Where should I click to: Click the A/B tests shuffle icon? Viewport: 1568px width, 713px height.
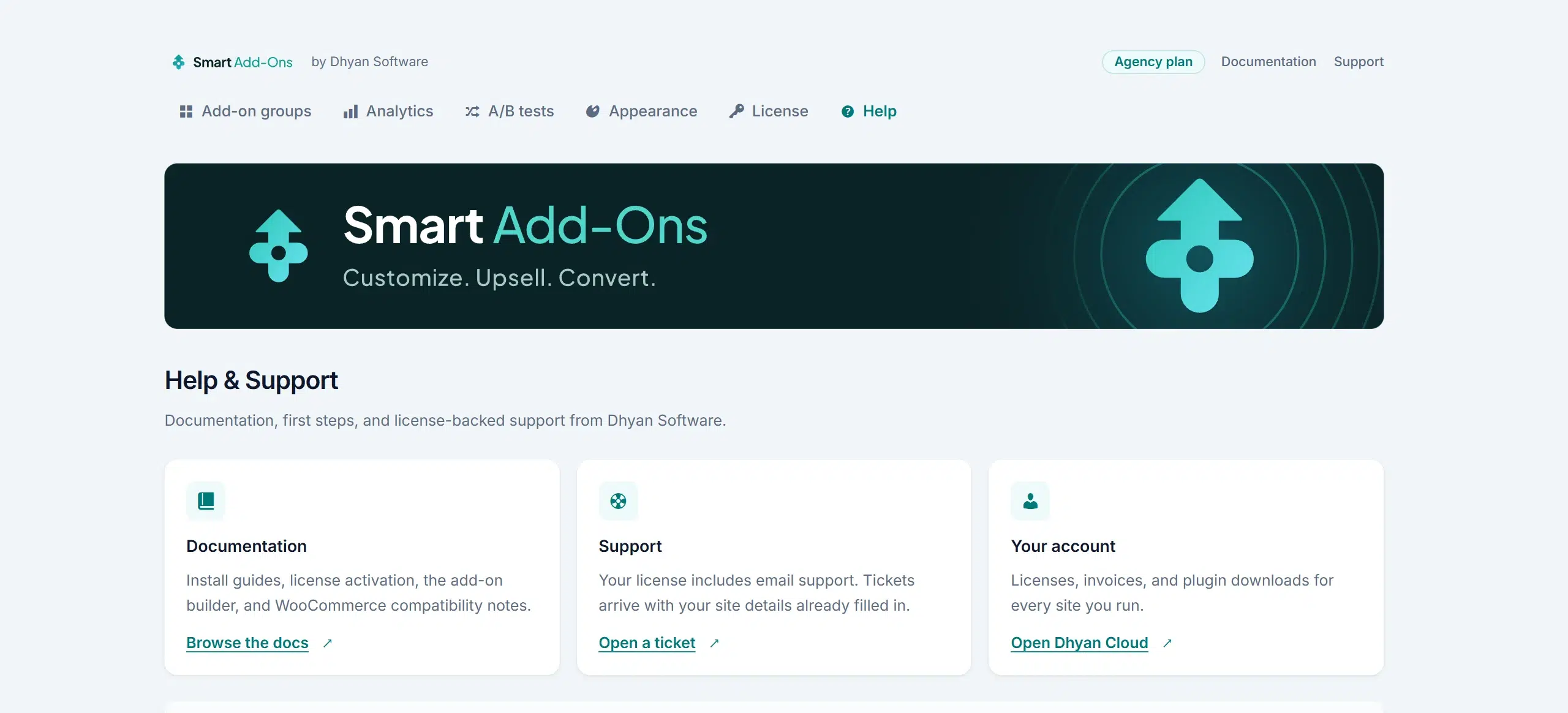click(472, 111)
